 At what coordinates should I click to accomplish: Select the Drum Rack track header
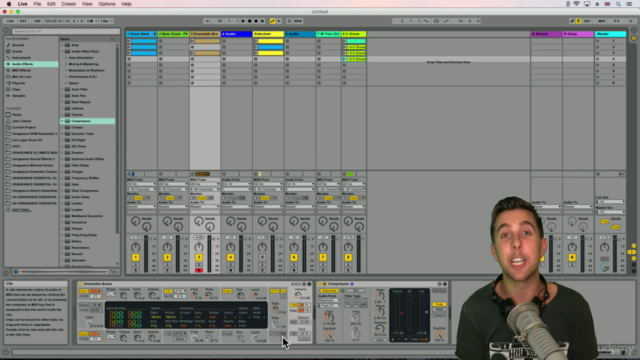tap(141, 34)
